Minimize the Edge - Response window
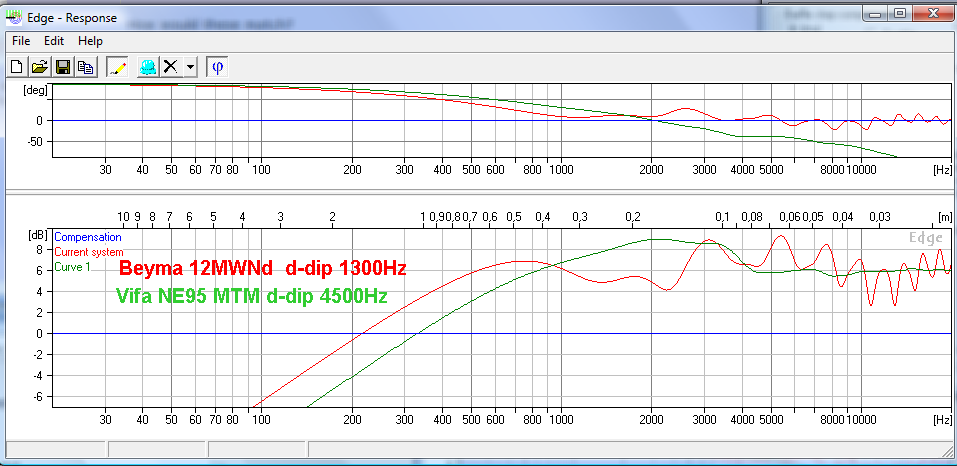This screenshot has width=957, height=466. (x=875, y=13)
